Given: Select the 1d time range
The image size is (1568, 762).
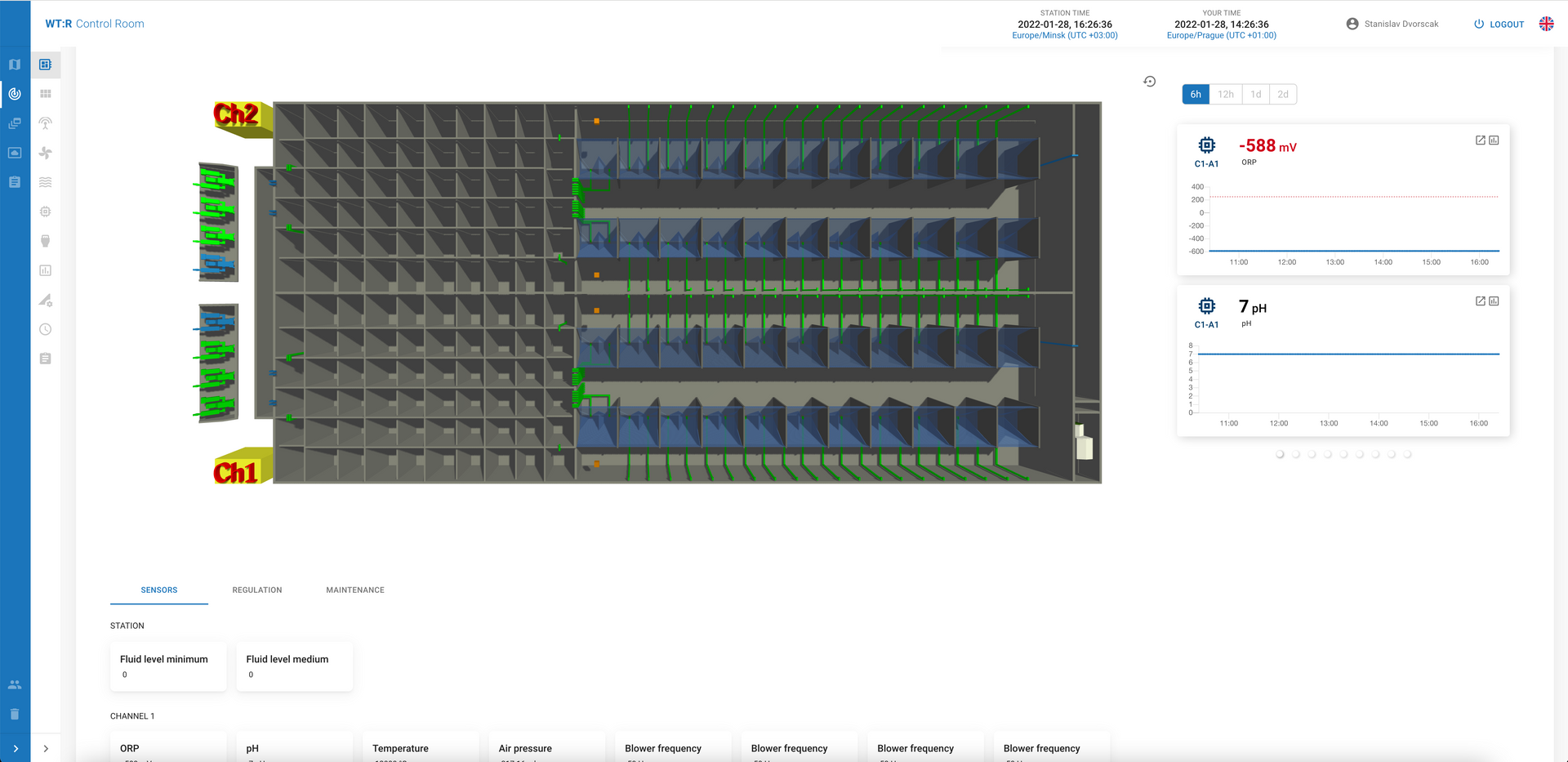Looking at the screenshot, I should (1256, 94).
